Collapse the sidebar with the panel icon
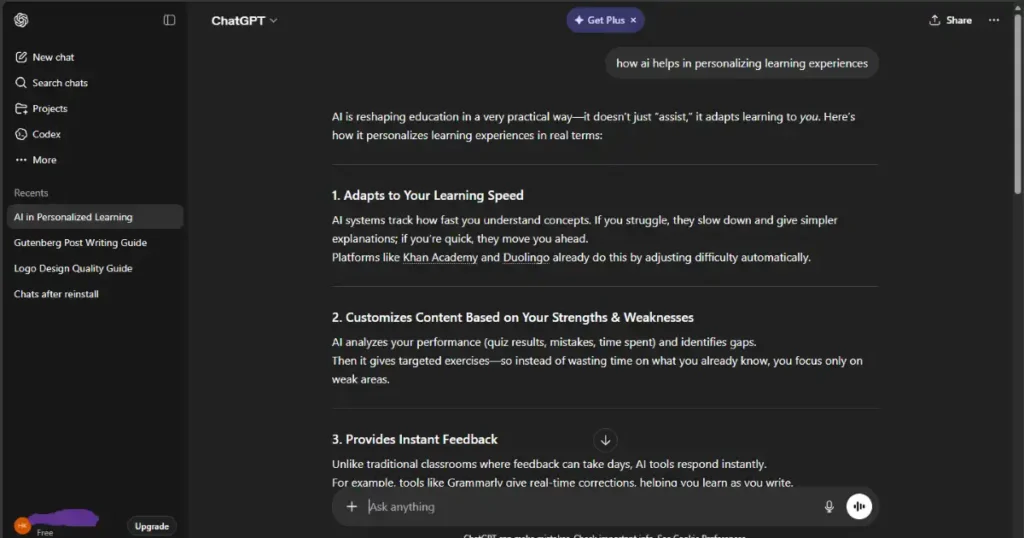 pyautogui.click(x=169, y=20)
